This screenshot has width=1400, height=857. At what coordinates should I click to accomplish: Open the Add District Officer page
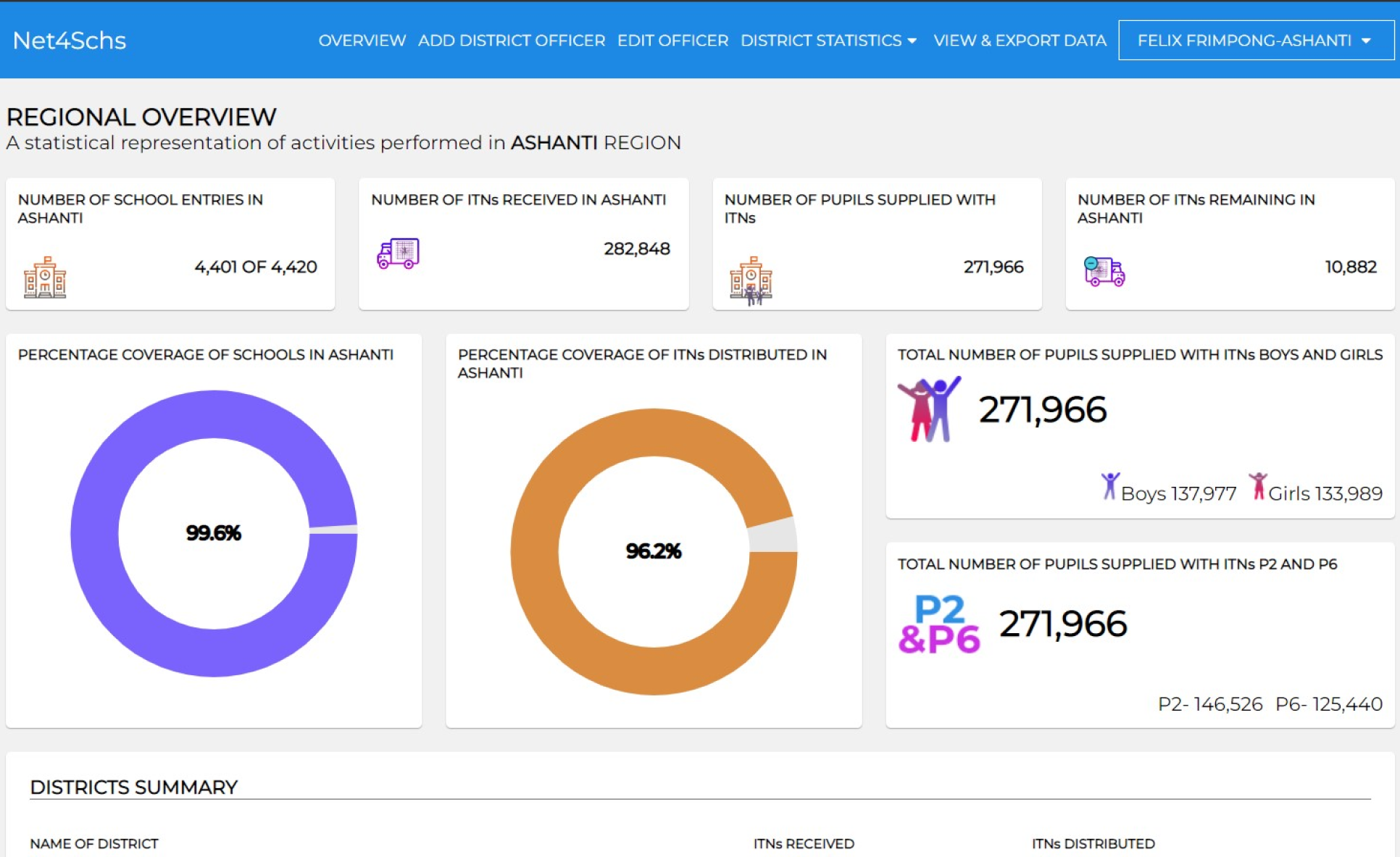click(511, 41)
